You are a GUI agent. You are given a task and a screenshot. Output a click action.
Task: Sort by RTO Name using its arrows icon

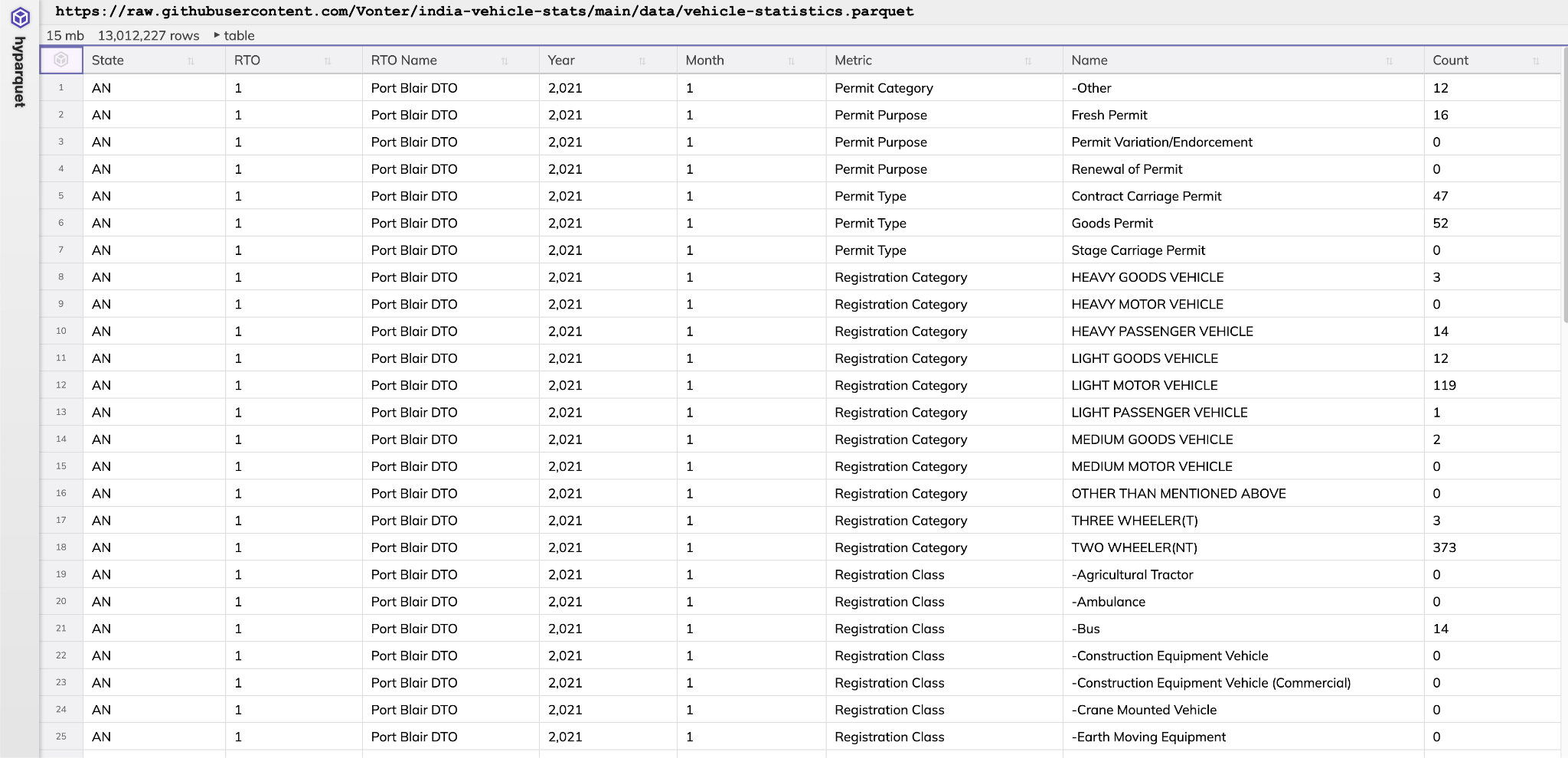pos(505,61)
